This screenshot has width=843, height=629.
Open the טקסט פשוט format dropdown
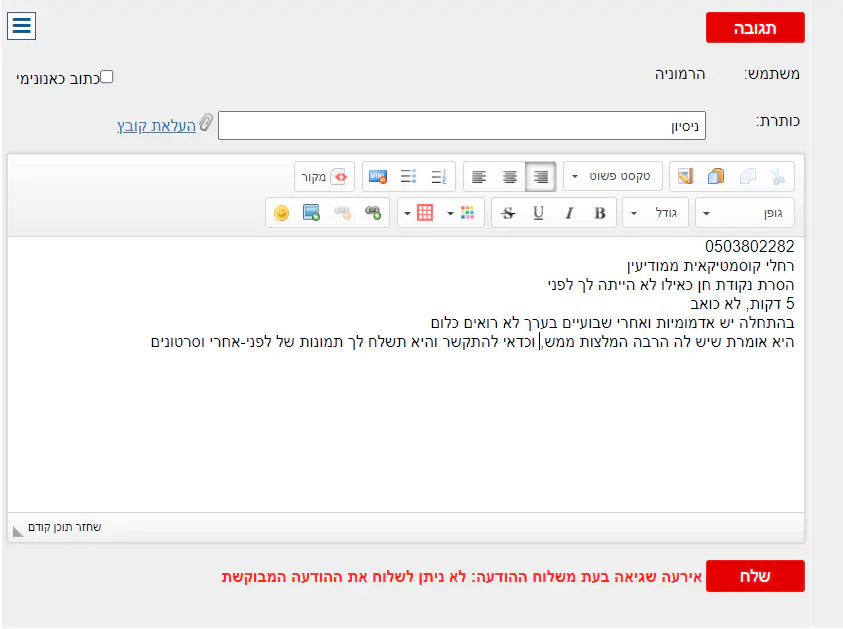click(x=611, y=177)
